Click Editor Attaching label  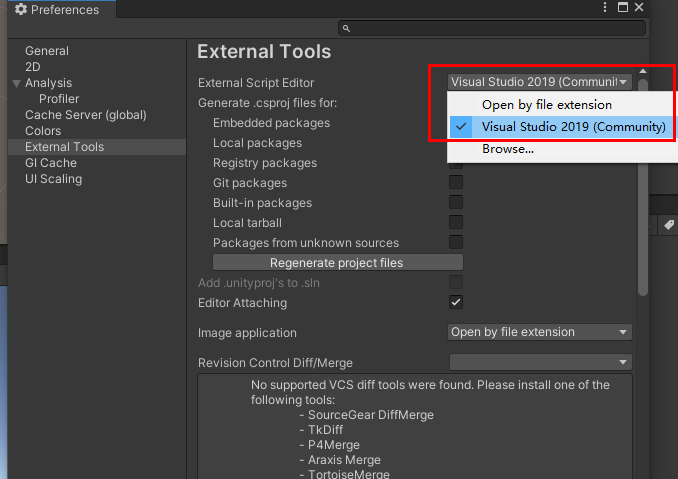[x=242, y=303]
